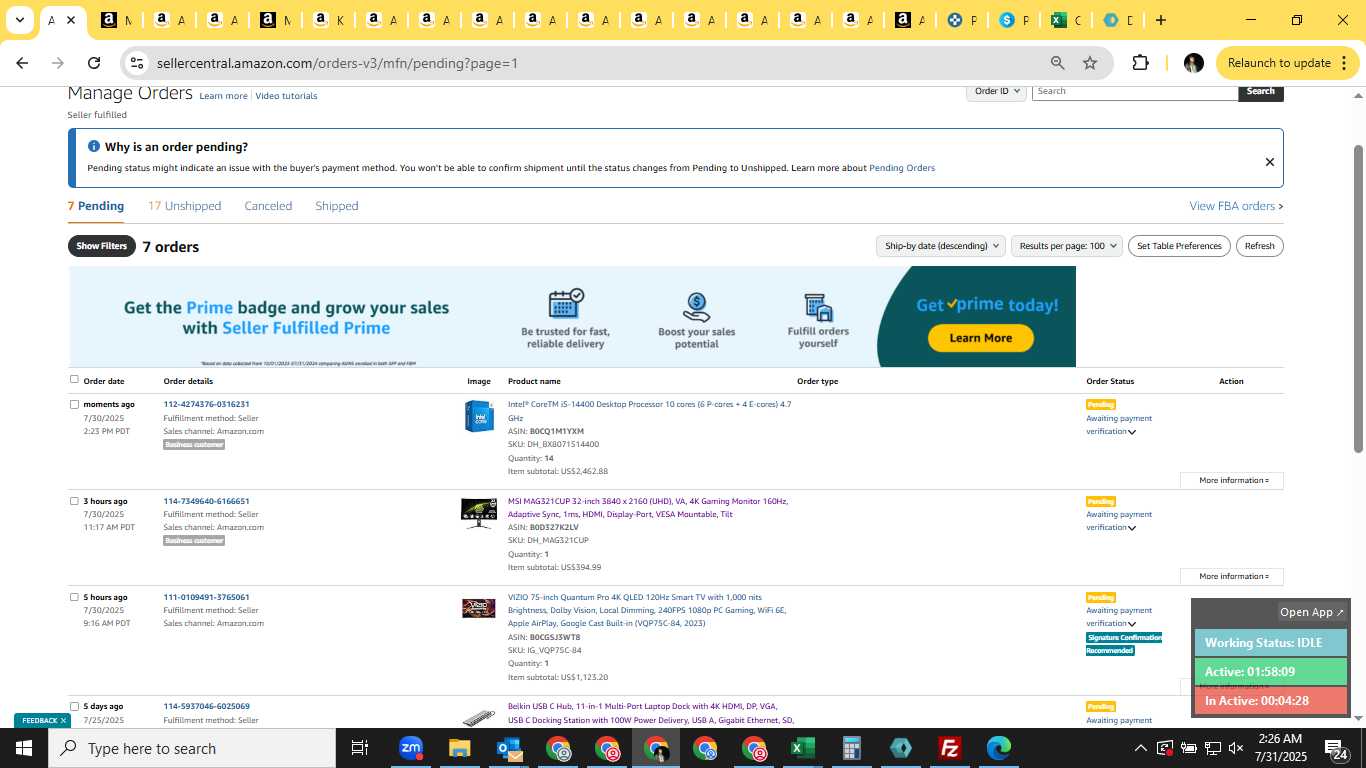Screen dimensions: 1366x768
Task: Switch to the Canceled tab
Action: [x=268, y=206]
